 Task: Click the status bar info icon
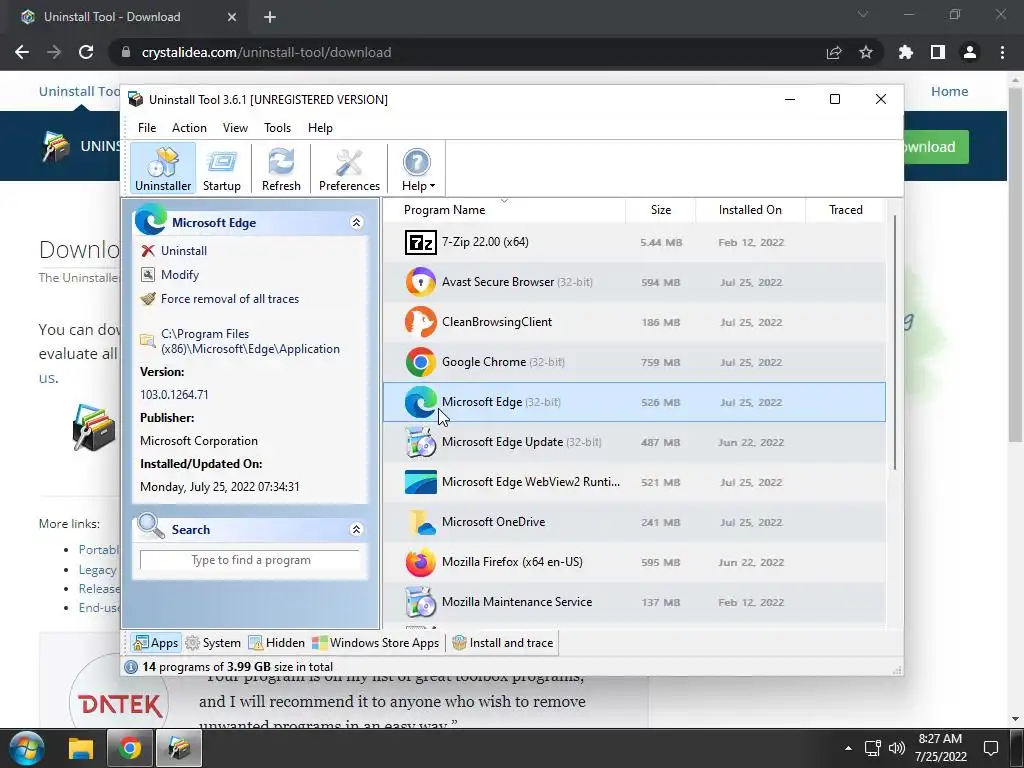(131, 667)
